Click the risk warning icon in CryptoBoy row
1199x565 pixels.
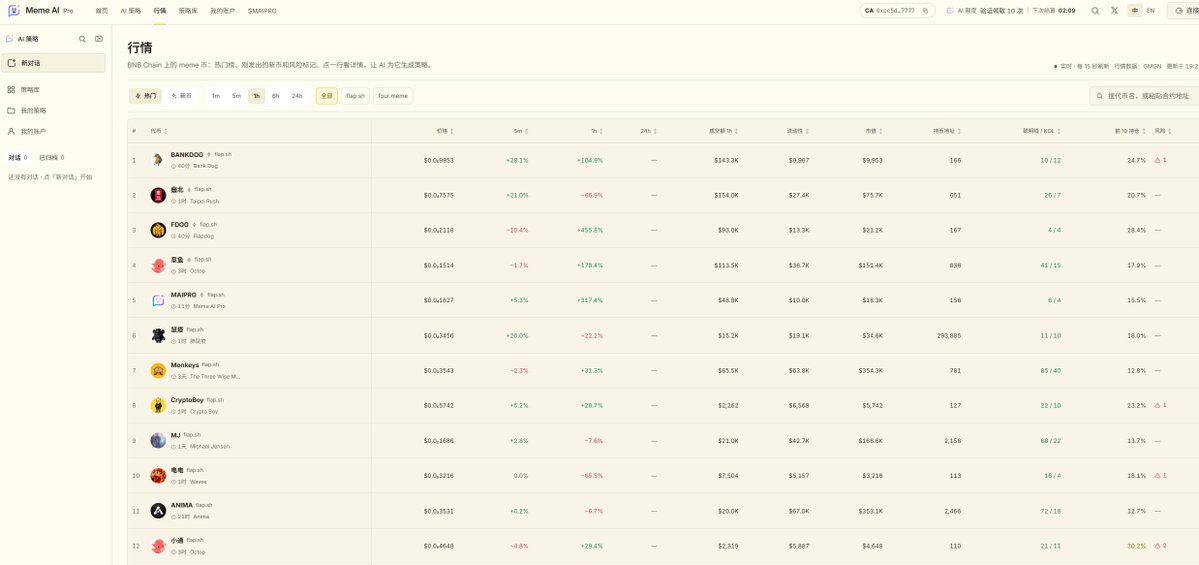(1158, 405)
